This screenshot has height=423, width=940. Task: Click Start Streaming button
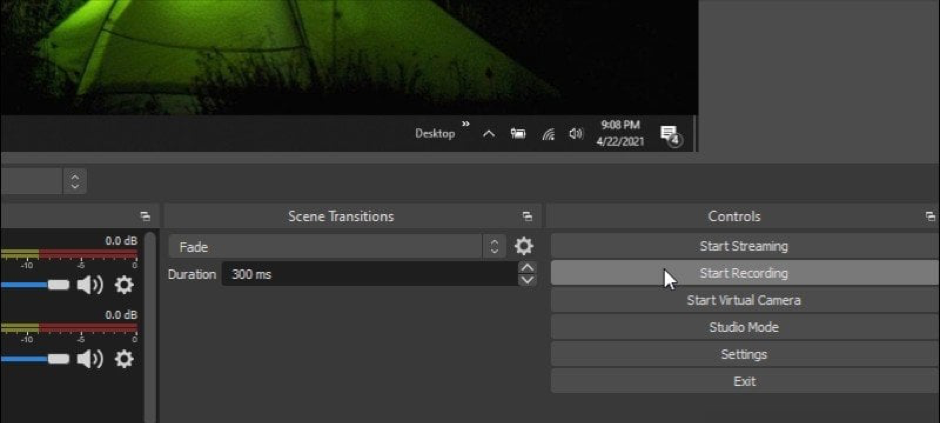pyautogui.click(x=743, y=246)
